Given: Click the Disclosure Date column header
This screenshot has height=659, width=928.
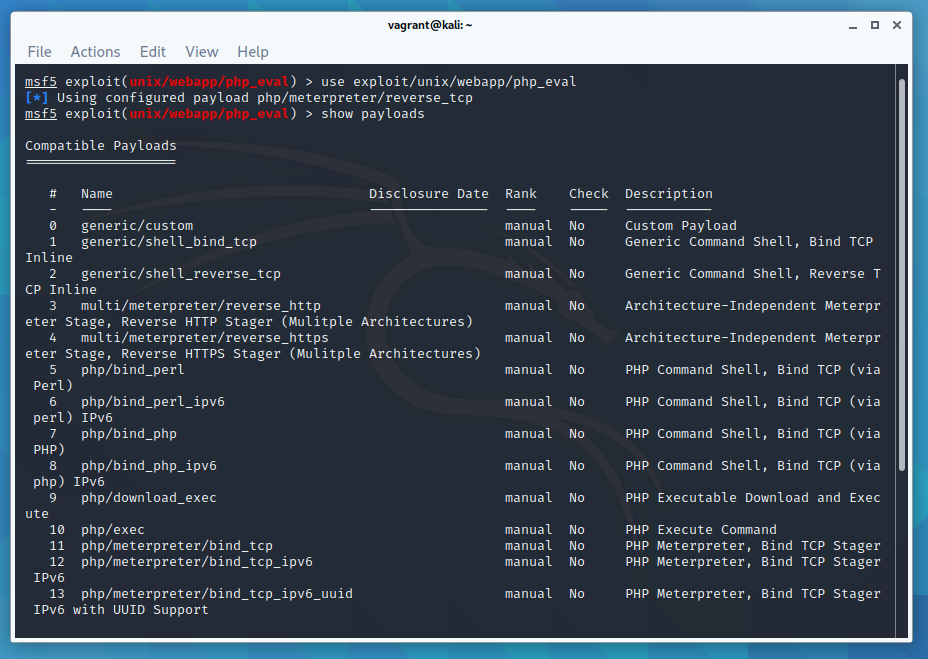Looking at the screenshot, I should pos(429,193).
